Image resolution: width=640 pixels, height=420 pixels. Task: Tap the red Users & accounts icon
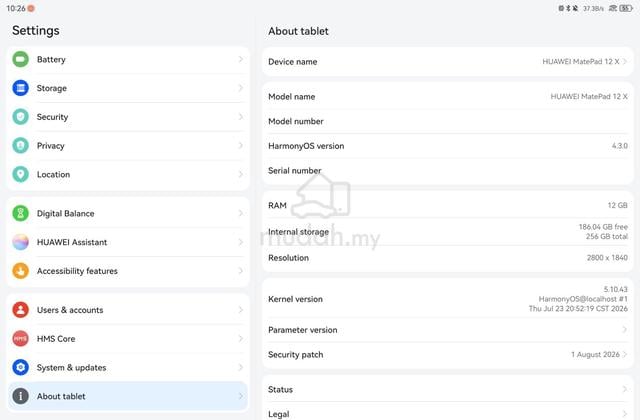[20, 310]
